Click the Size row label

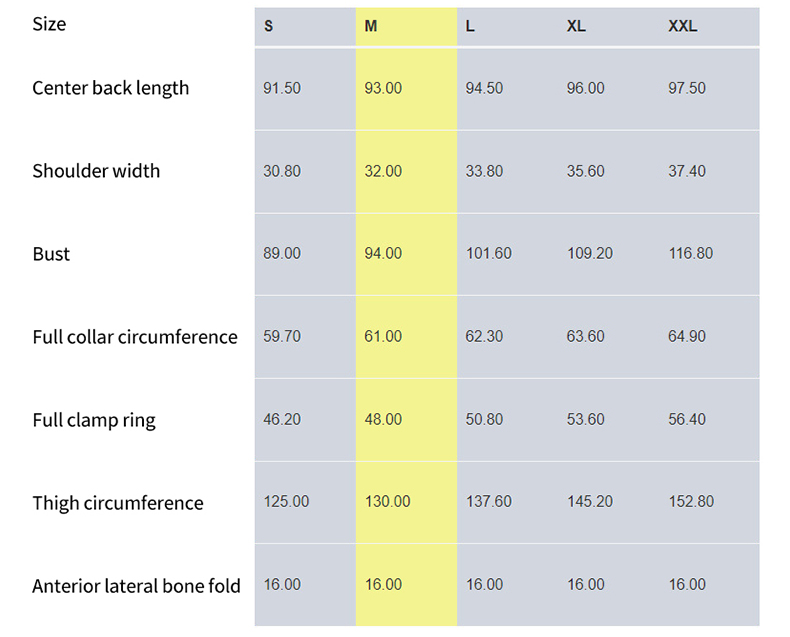pyautogui.click(x=49, y=23)
